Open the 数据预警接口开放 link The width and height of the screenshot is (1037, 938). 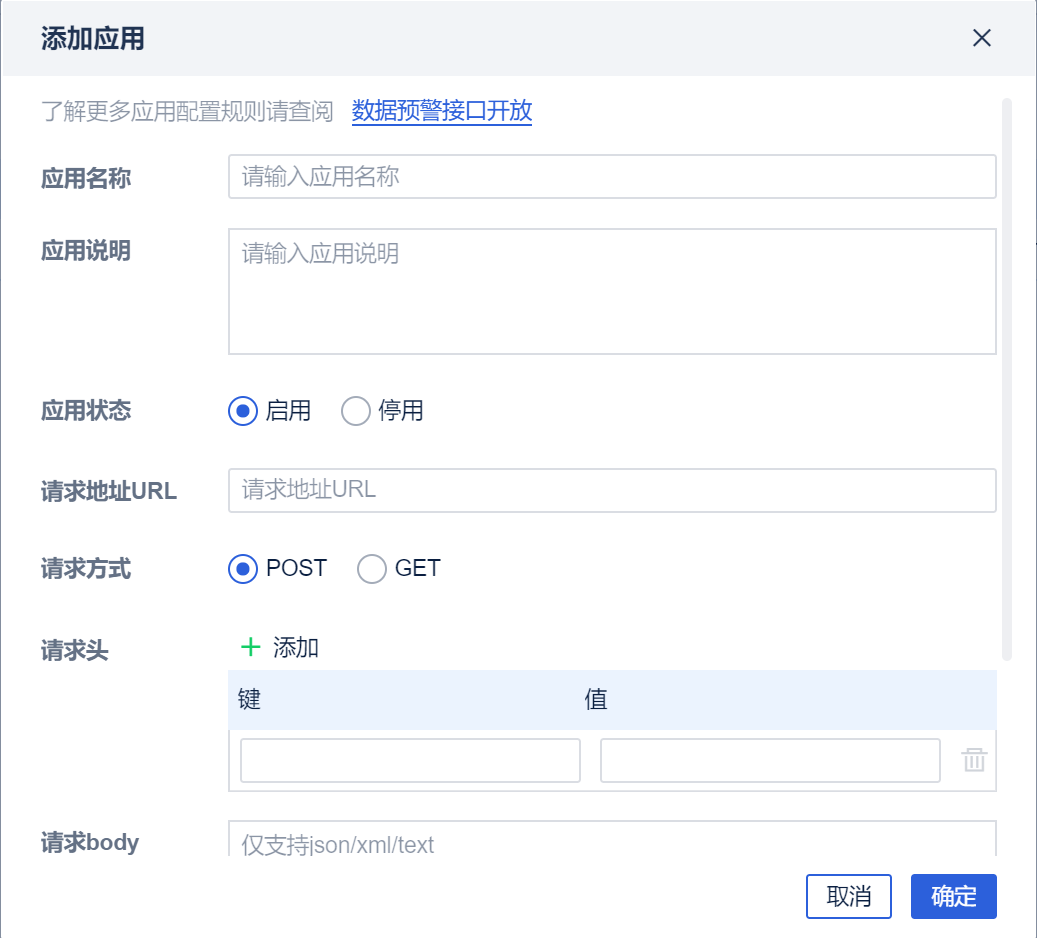(442, 111)
